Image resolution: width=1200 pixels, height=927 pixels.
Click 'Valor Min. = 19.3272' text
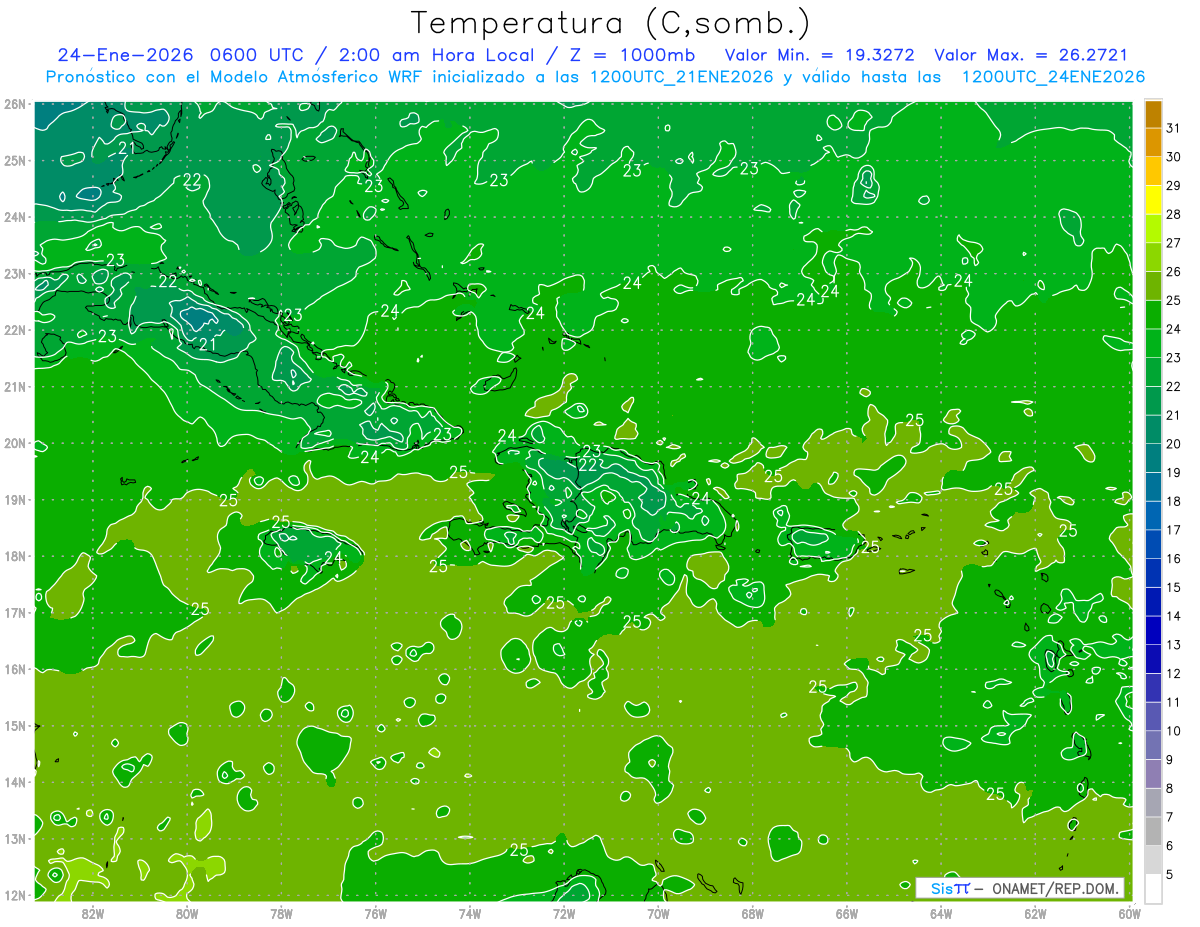pos(819,55)
